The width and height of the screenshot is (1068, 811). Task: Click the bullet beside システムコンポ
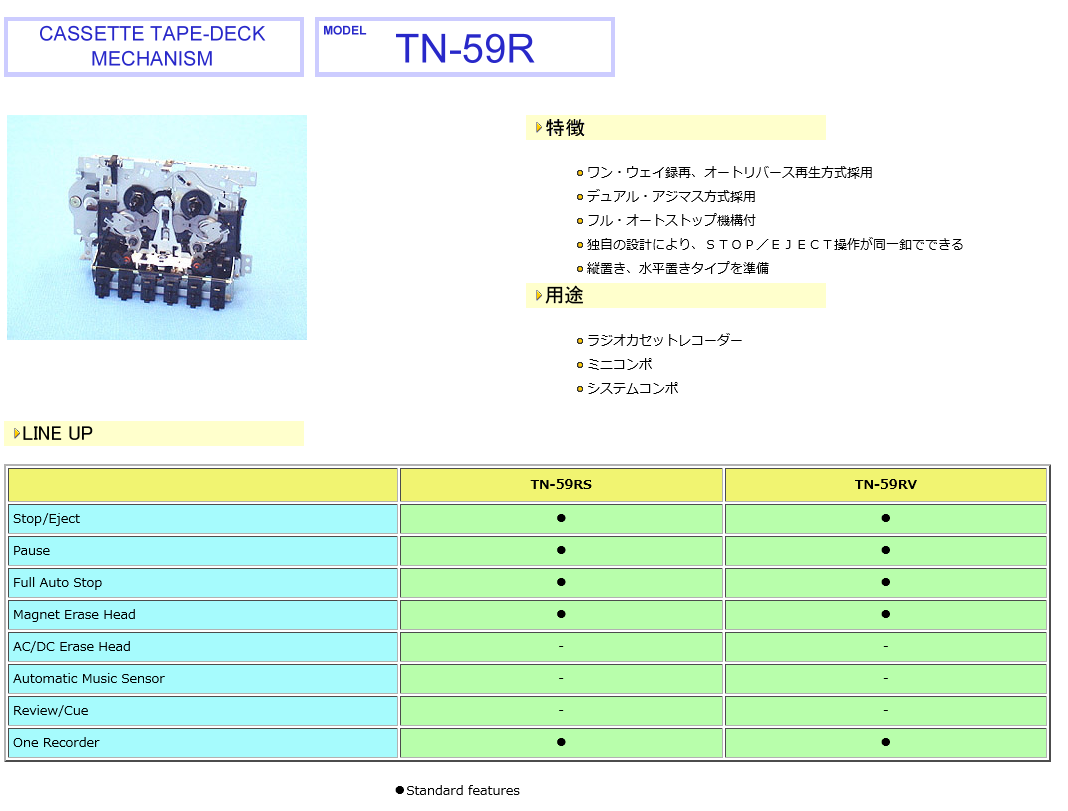point(580,389)
